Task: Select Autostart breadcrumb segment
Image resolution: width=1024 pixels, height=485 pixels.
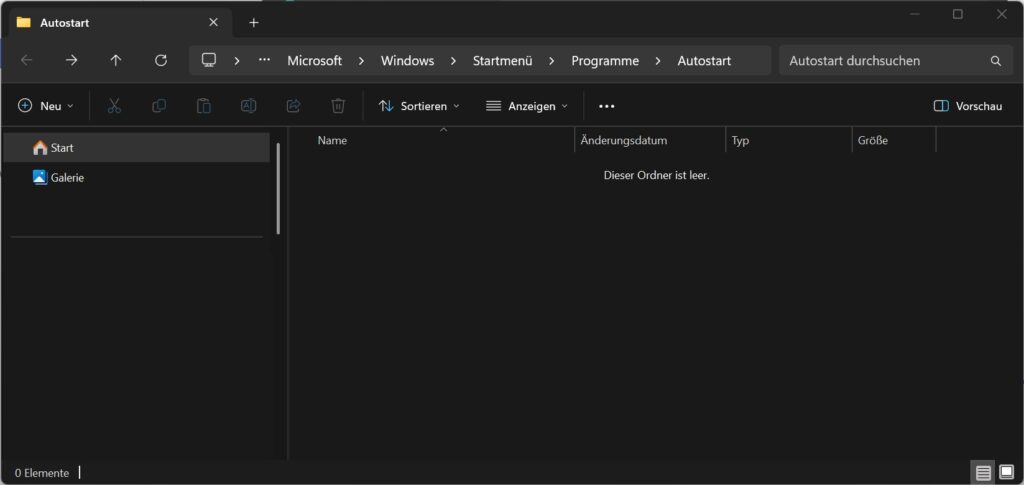Action: click(x=704, y=61)
